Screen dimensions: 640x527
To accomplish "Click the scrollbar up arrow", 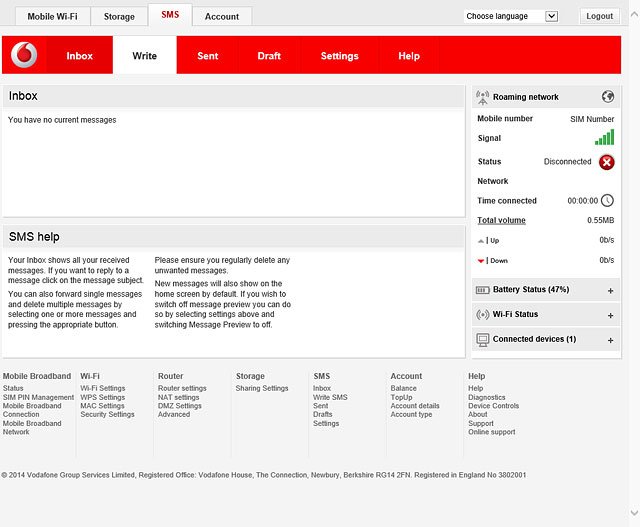I will (x=634, y=14).
